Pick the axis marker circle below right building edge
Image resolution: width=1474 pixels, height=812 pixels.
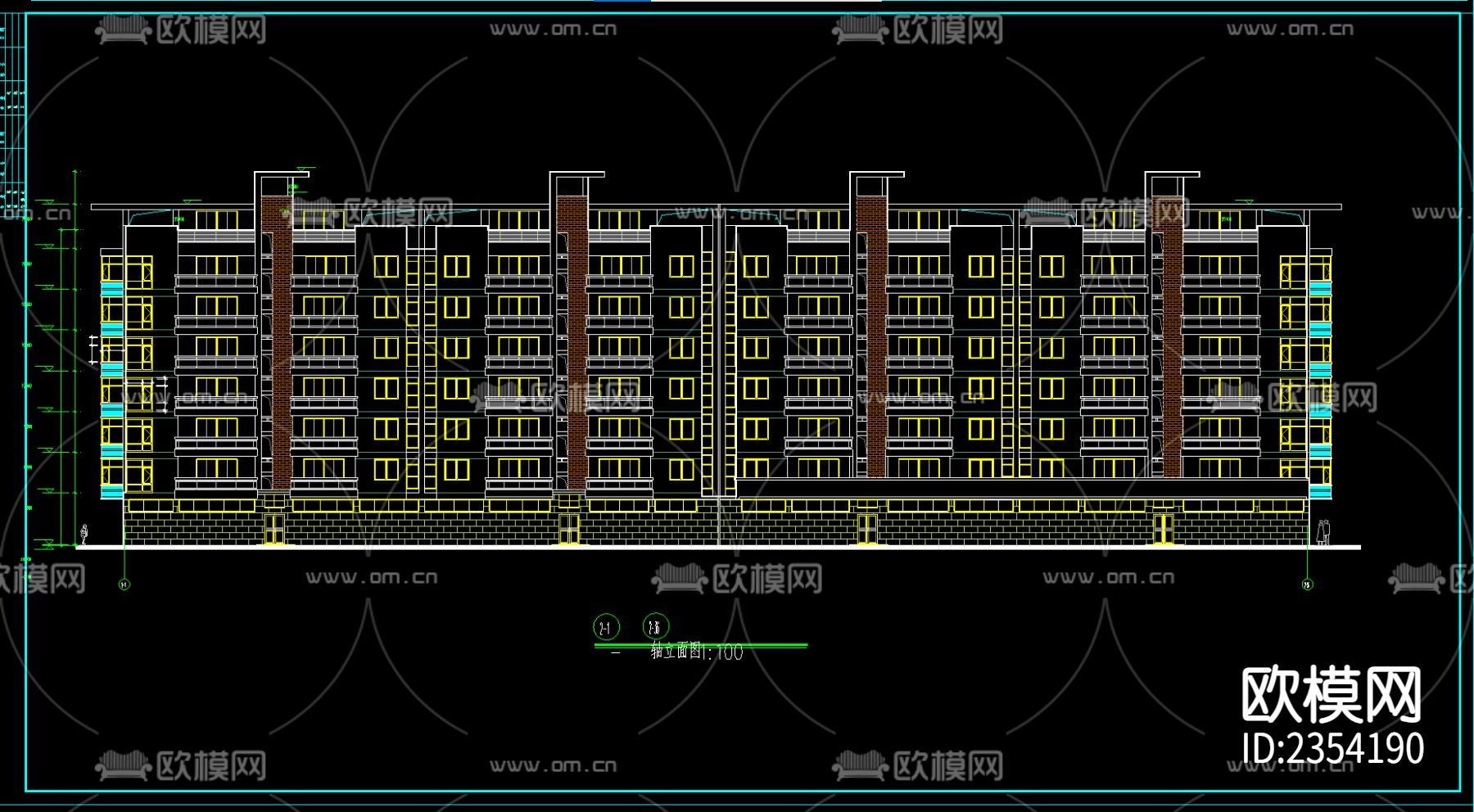pos(1307,584)
